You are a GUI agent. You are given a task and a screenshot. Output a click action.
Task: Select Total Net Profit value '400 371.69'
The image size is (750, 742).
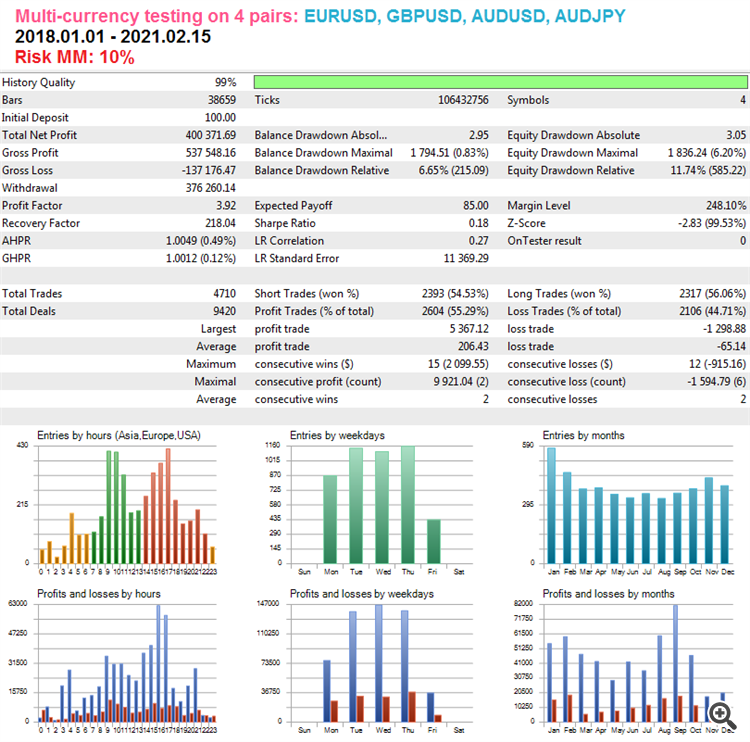(210, 135)
